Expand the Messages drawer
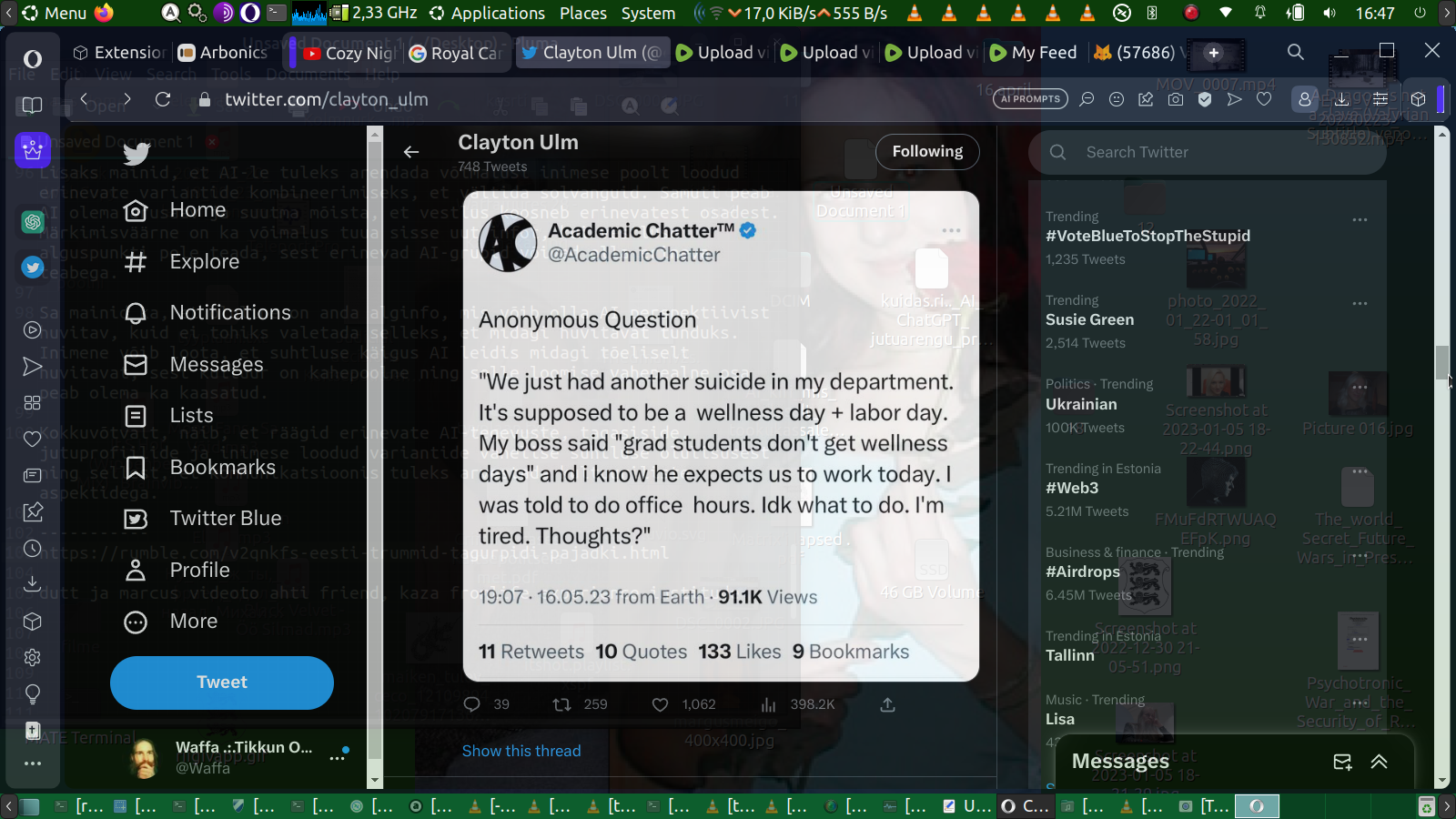The image size is (1456, 819). (x=1380, y=762)
